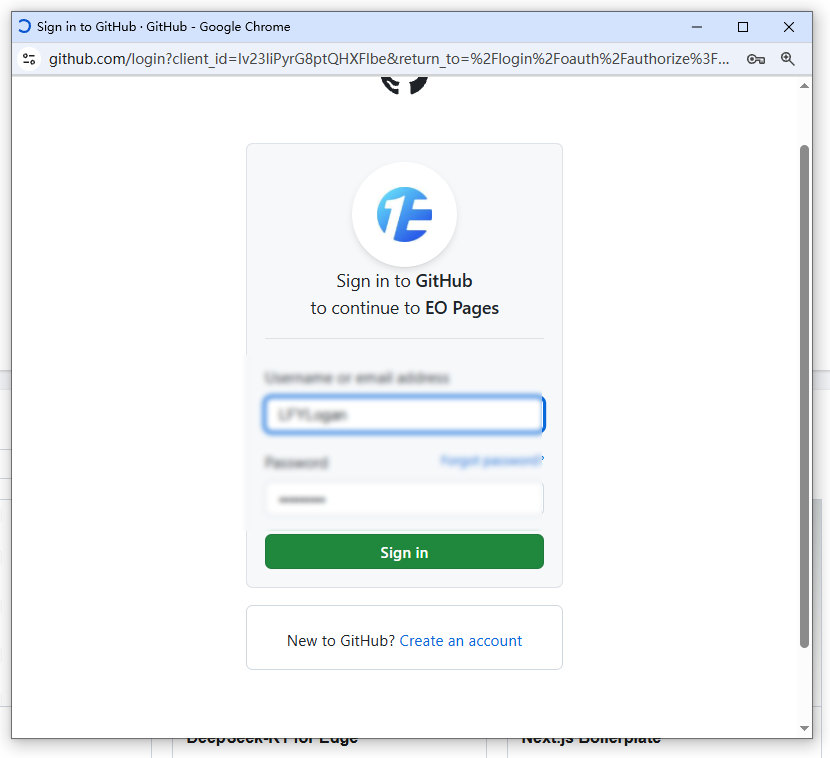Minimize the Sign in to GitHub window

697,27
